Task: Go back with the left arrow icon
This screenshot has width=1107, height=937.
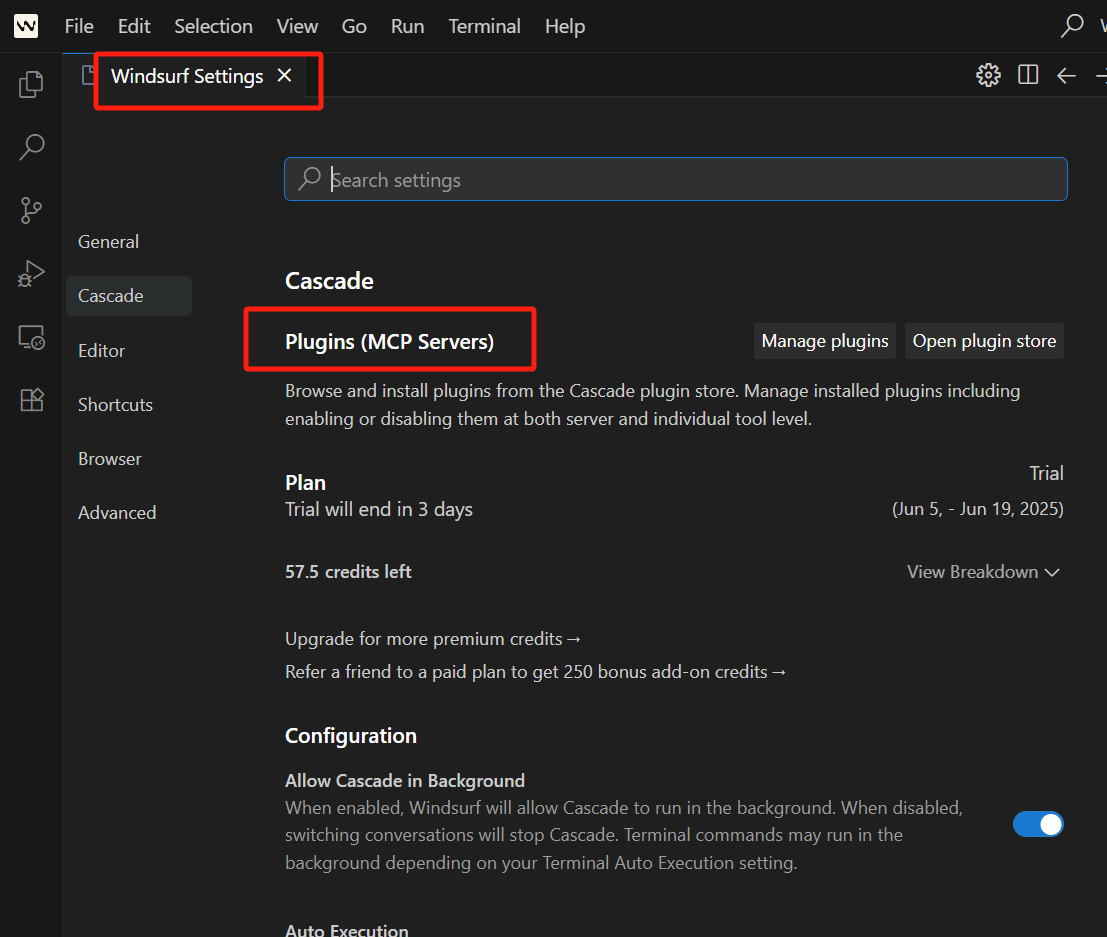Action: tap(1066, 75)
